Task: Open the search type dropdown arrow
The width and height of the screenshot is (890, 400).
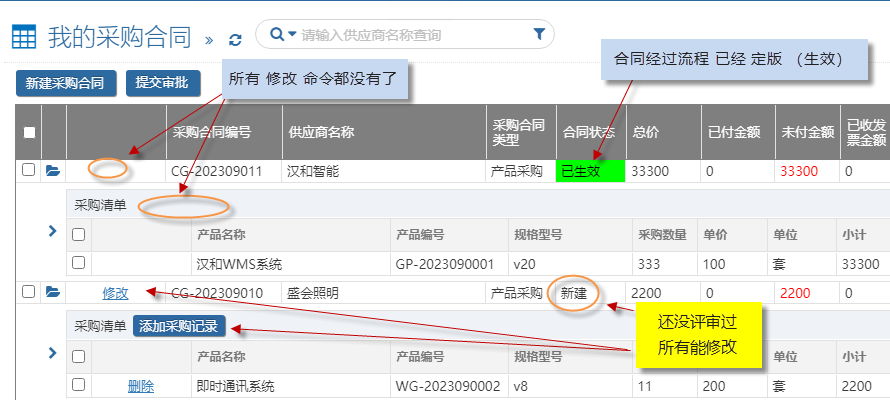Action: pos(292,35)
